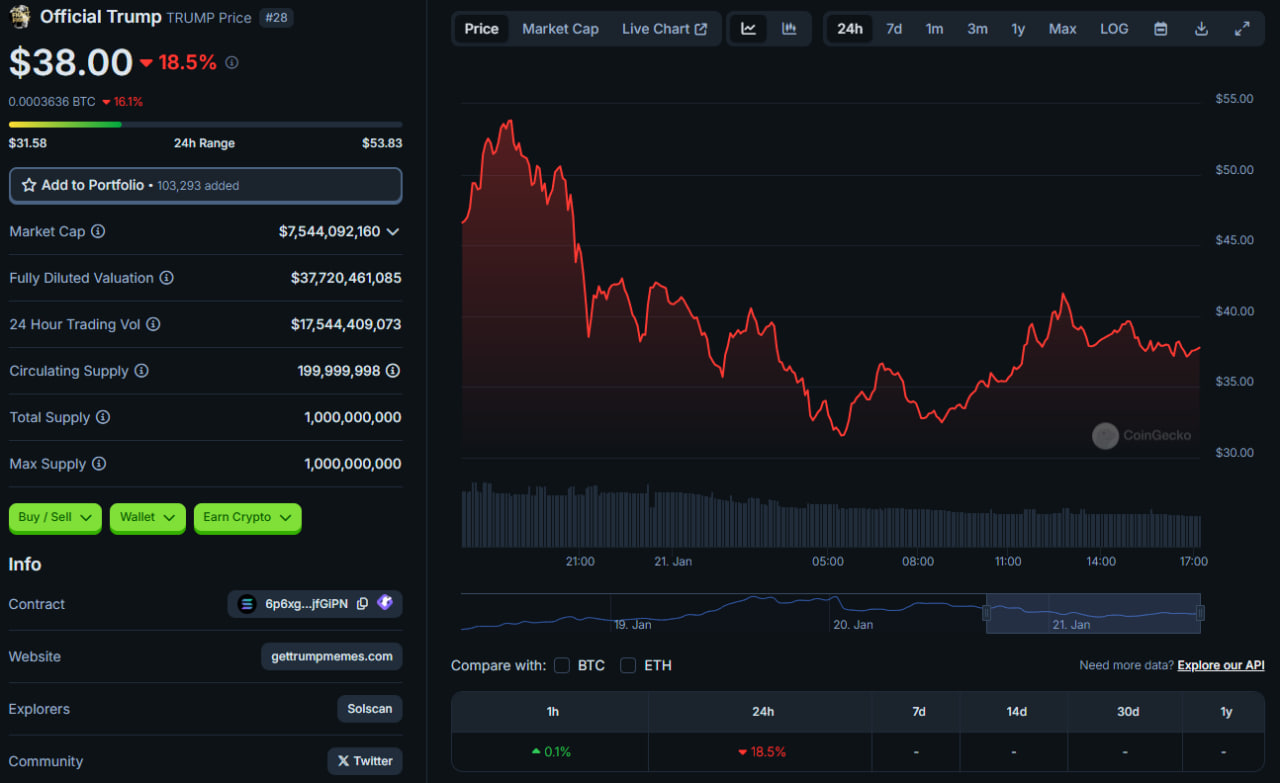Expand chart to fullscreen

[1242, 29]
